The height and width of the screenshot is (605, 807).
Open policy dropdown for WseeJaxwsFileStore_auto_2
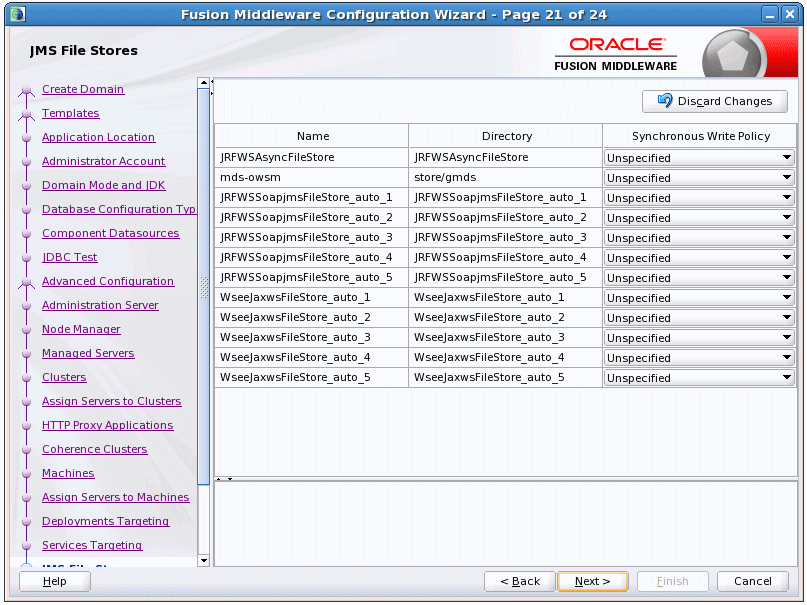699,318
